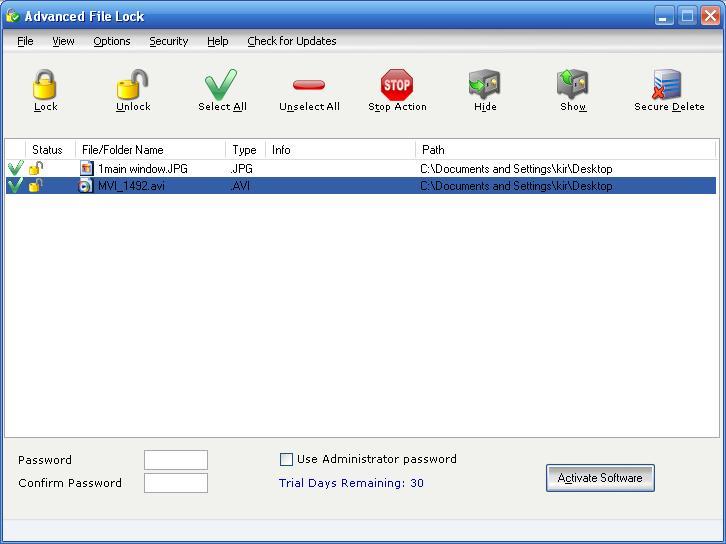
Task: Click the Secure Delete icon
Action: coord(667,84)
